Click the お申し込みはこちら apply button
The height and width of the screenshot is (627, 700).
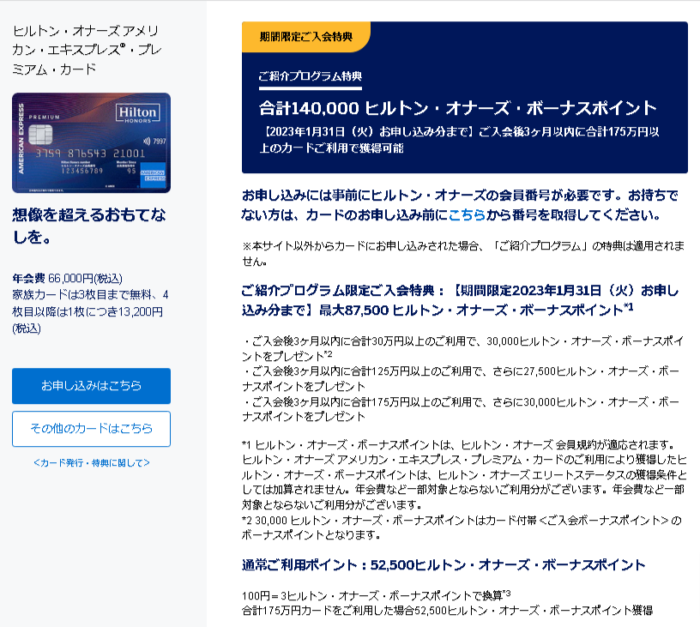[91, 386]
